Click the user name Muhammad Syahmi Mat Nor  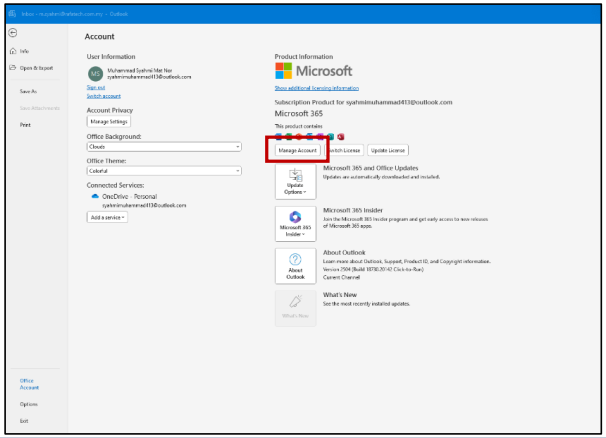click(140, 70)
